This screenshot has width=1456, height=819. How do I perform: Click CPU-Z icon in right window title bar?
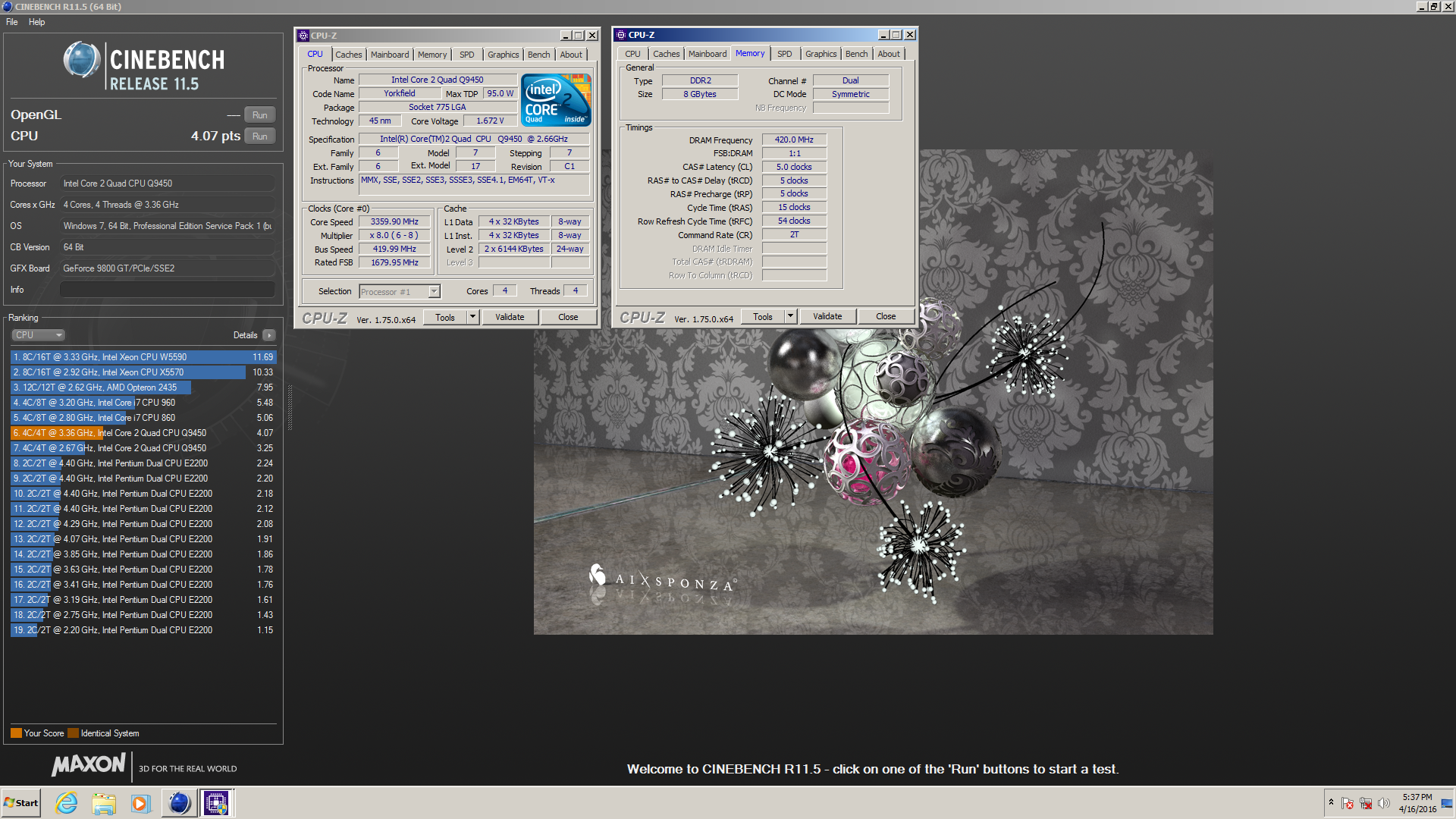tap(621, 35)
